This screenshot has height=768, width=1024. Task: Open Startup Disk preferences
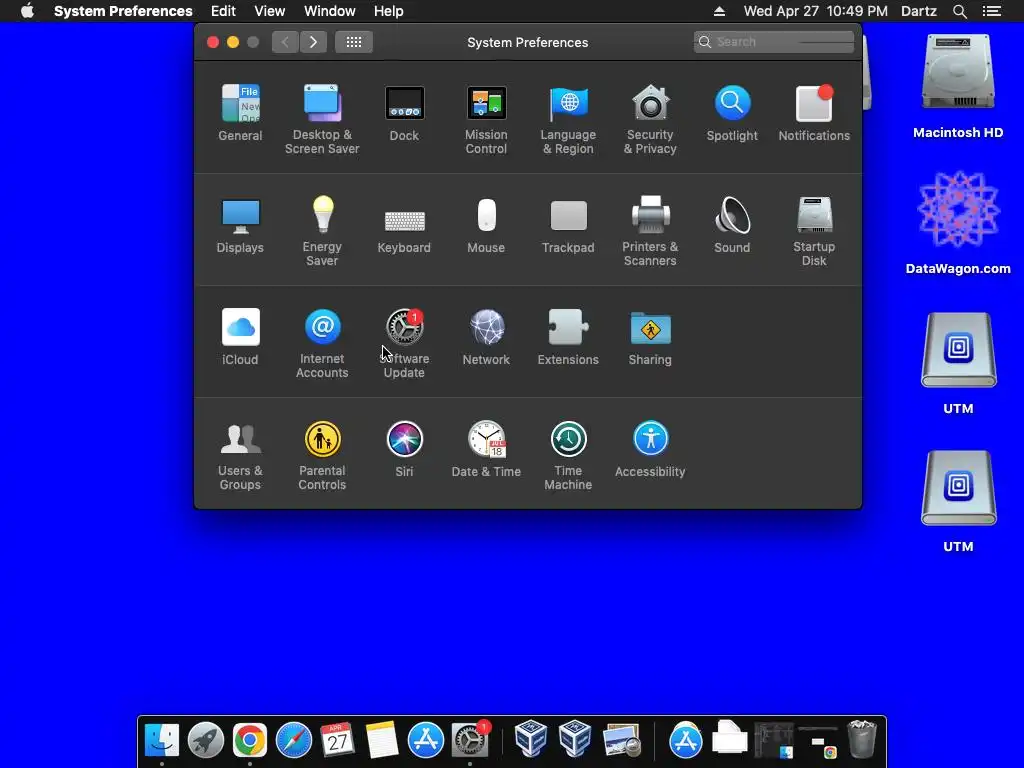pos(814,231)
